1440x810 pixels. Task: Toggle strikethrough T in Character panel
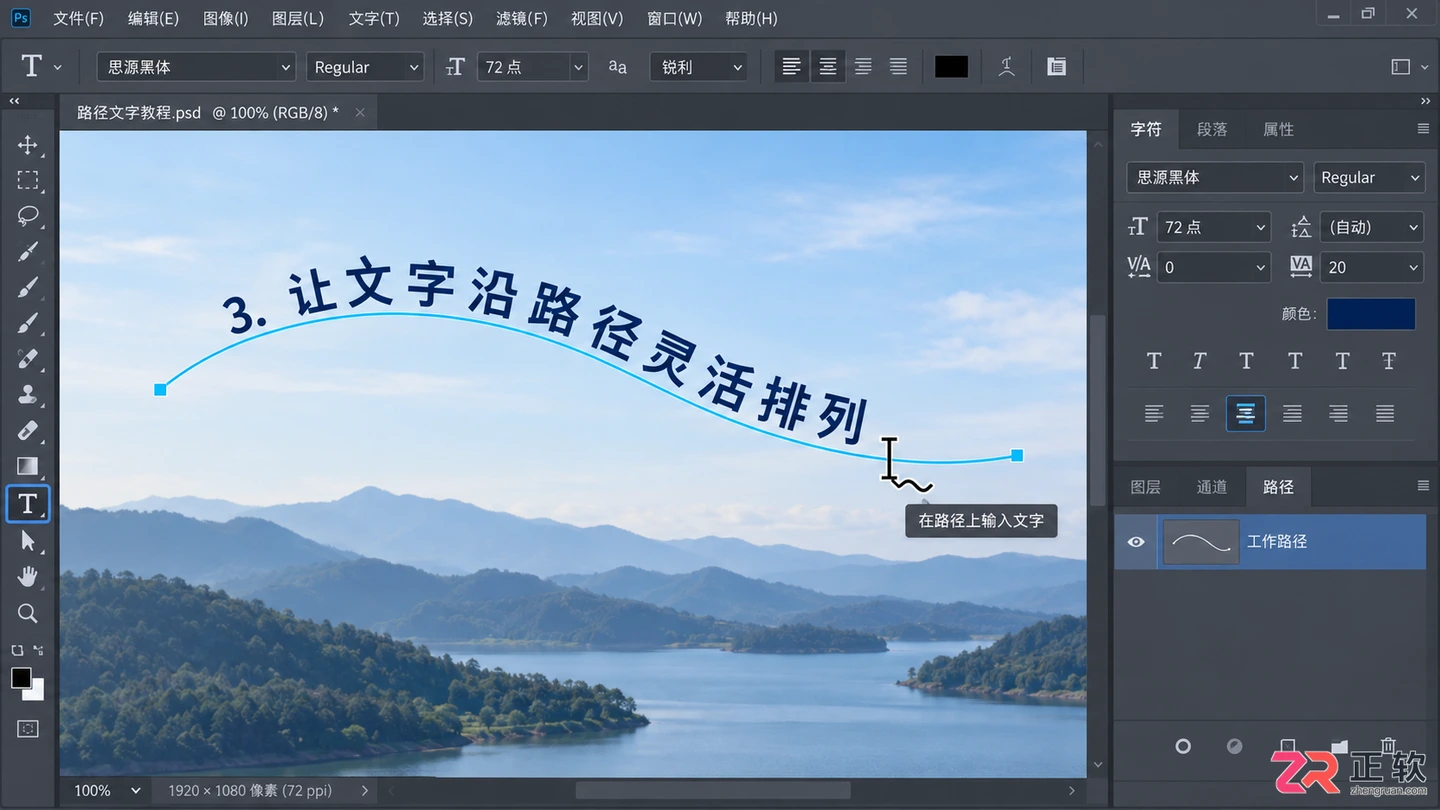(x=1389, y=361)
